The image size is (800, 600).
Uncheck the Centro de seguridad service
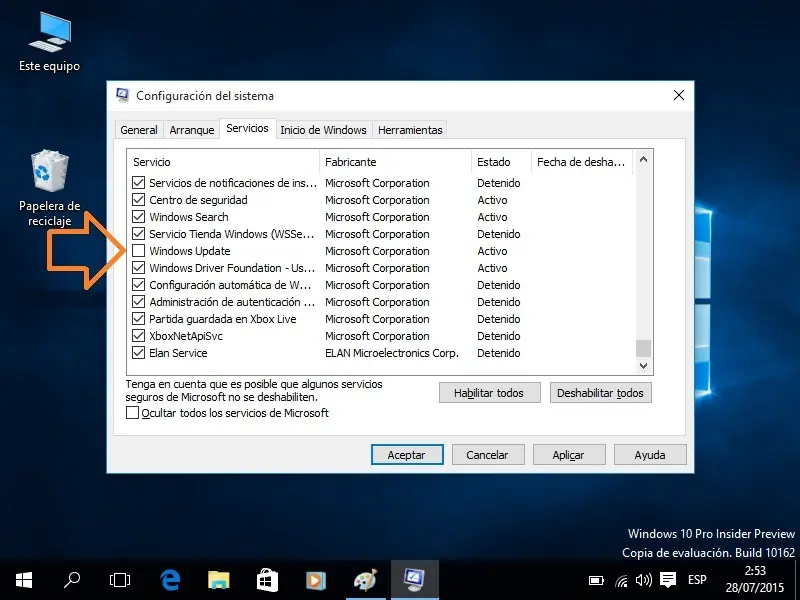click(138, 200)
